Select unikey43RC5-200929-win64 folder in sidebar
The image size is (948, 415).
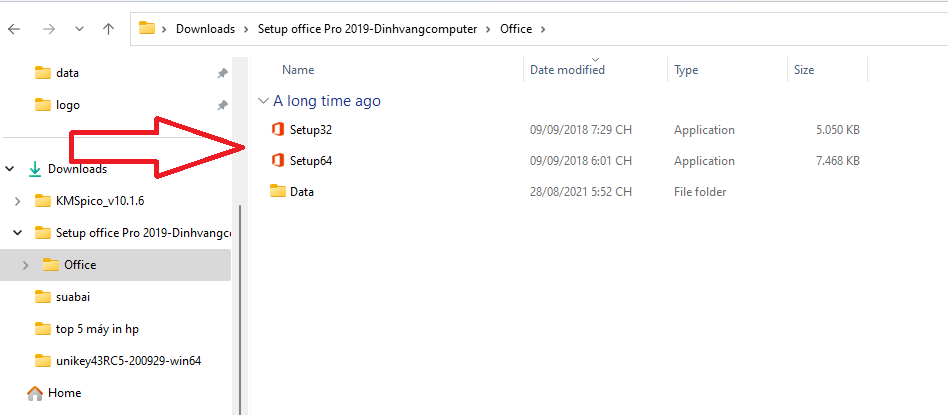click(x=128, y=361)
